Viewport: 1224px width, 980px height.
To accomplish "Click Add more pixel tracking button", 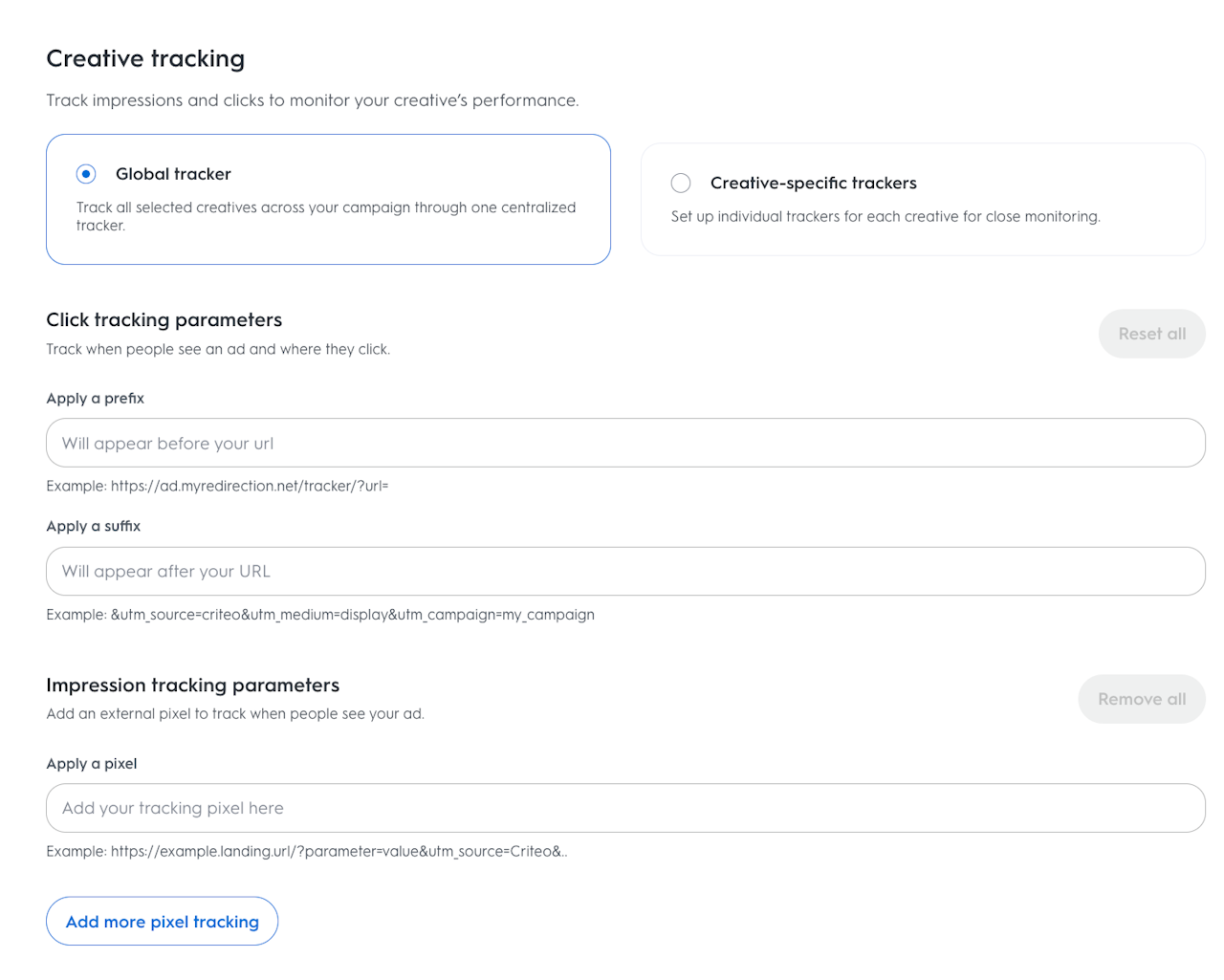I will (162, 922).
